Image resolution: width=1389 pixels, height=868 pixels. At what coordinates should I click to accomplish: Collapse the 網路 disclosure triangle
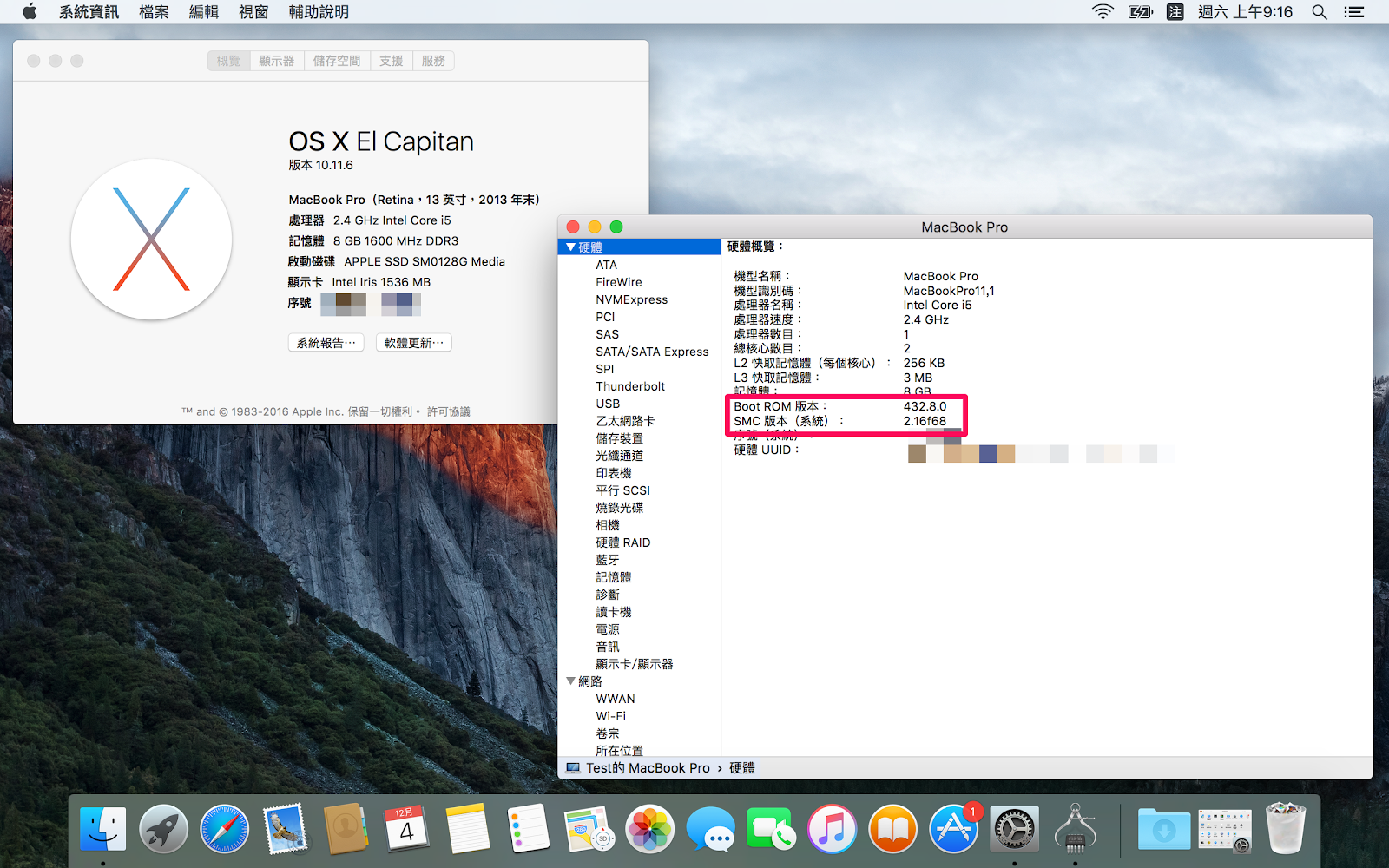click(x=570, y=681)
